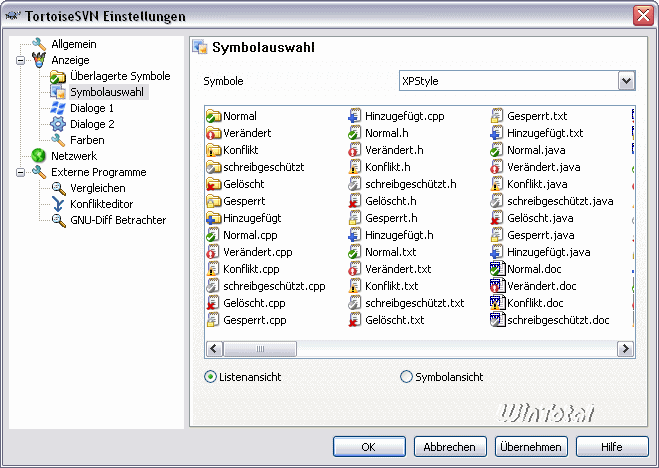Click the scroll right arrow
Image resolution: width=659 pixels, height=468 pixels.
(625, 349)
